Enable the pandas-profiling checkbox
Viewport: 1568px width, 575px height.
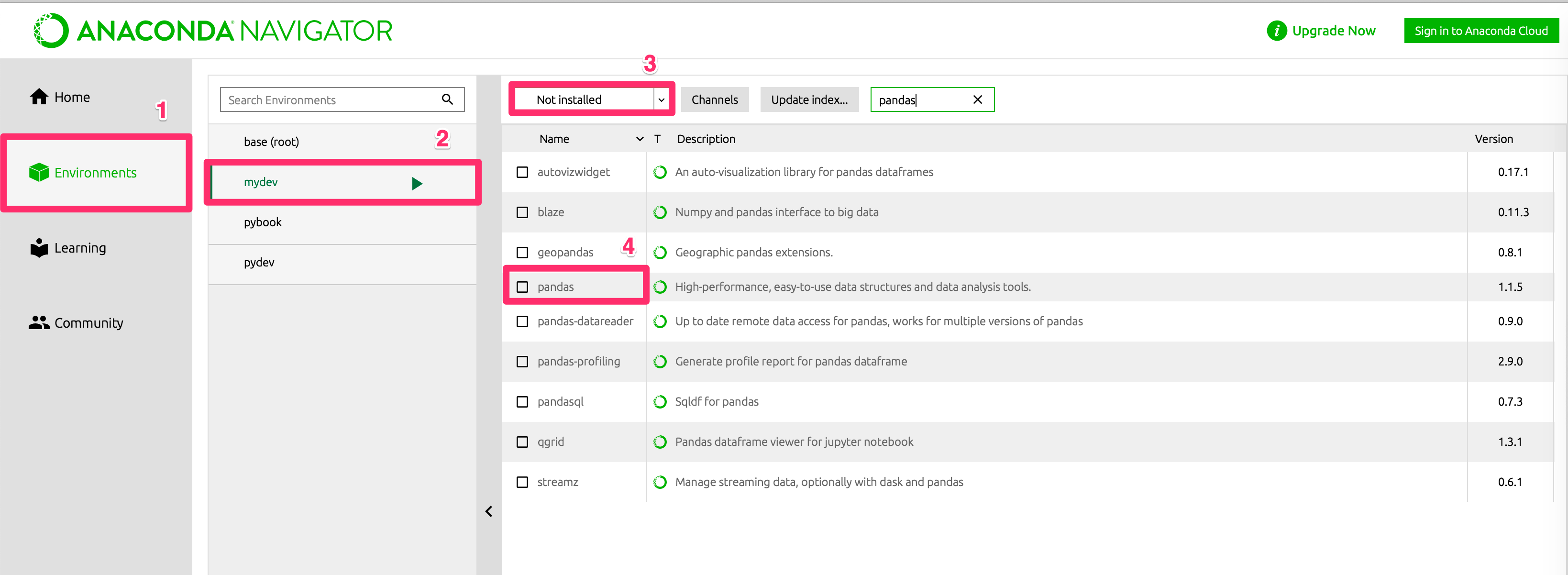click(x=522, y=362)
